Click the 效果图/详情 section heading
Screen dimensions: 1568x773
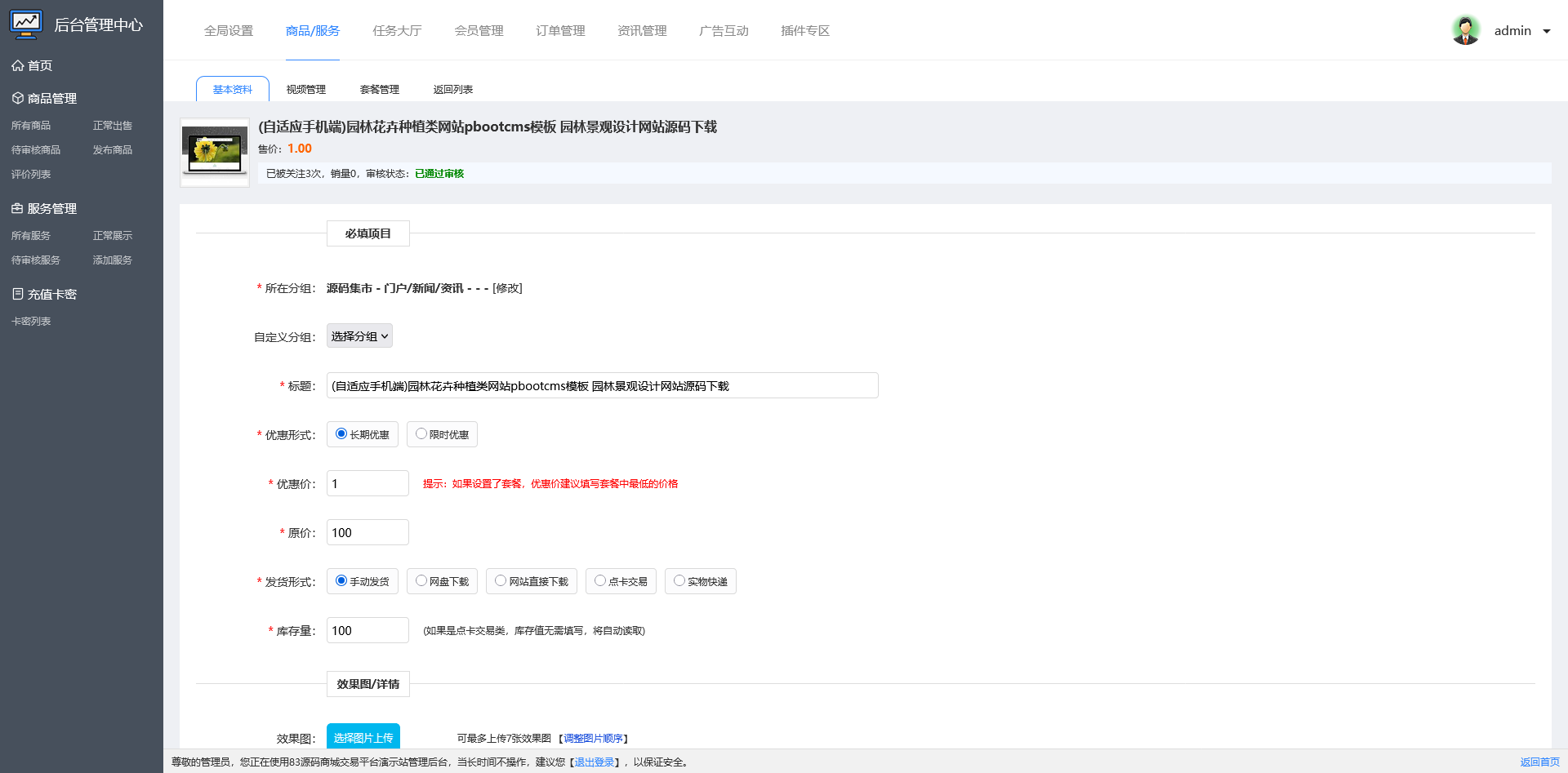click(368, 684)
